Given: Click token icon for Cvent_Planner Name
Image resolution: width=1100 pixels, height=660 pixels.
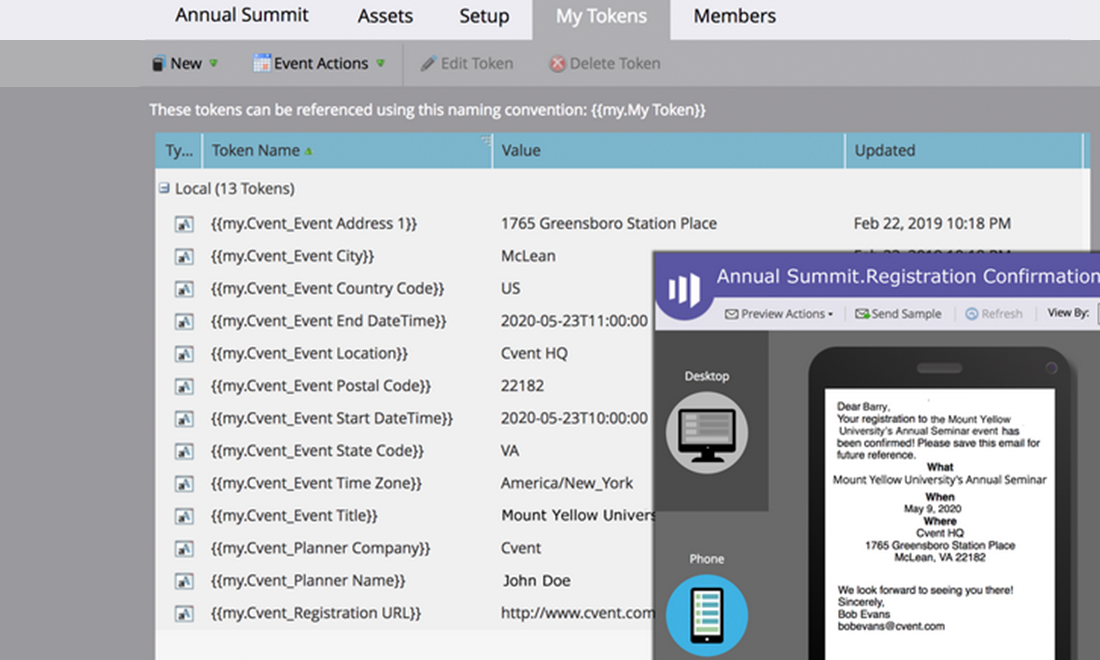Looking at the screenshot, I should tap(184, 581).
